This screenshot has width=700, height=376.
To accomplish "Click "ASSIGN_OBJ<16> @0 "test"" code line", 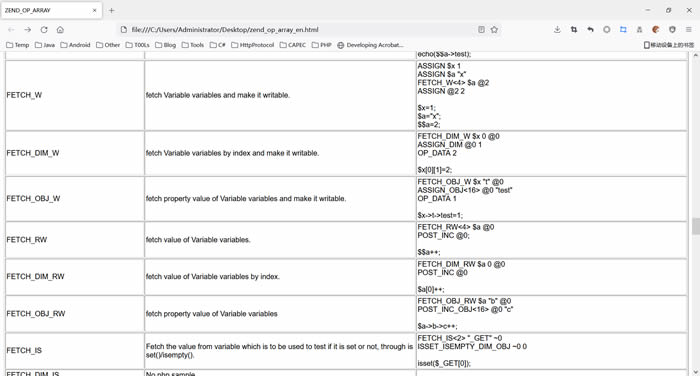I will [x=465, y=190].
